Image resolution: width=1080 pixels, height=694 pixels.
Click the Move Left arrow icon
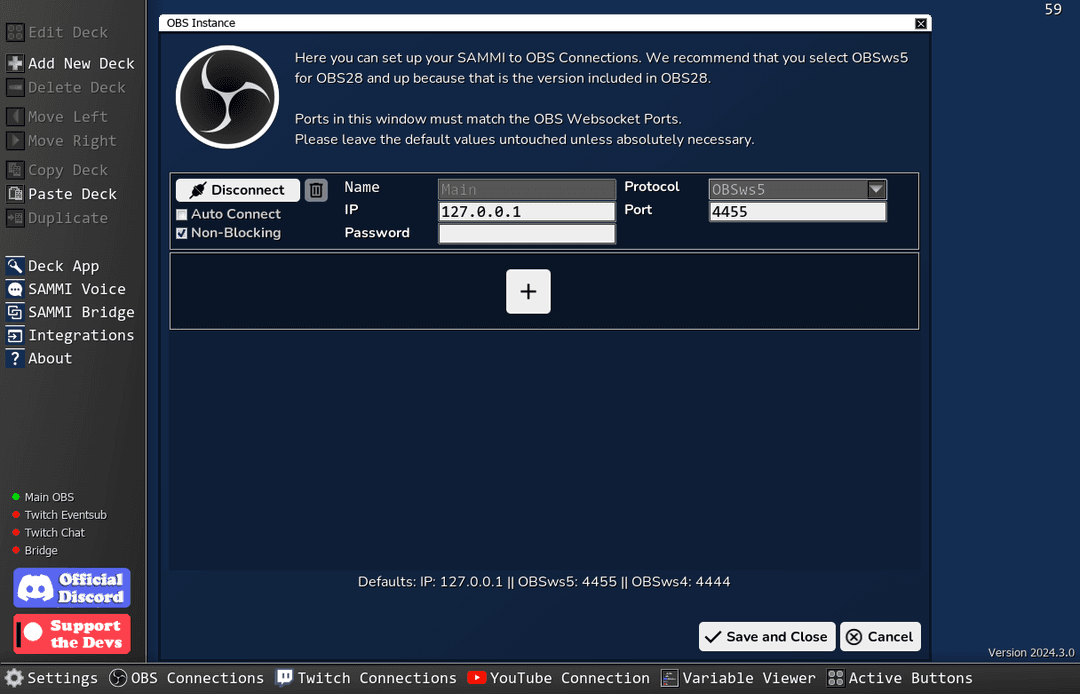point(15,116)
